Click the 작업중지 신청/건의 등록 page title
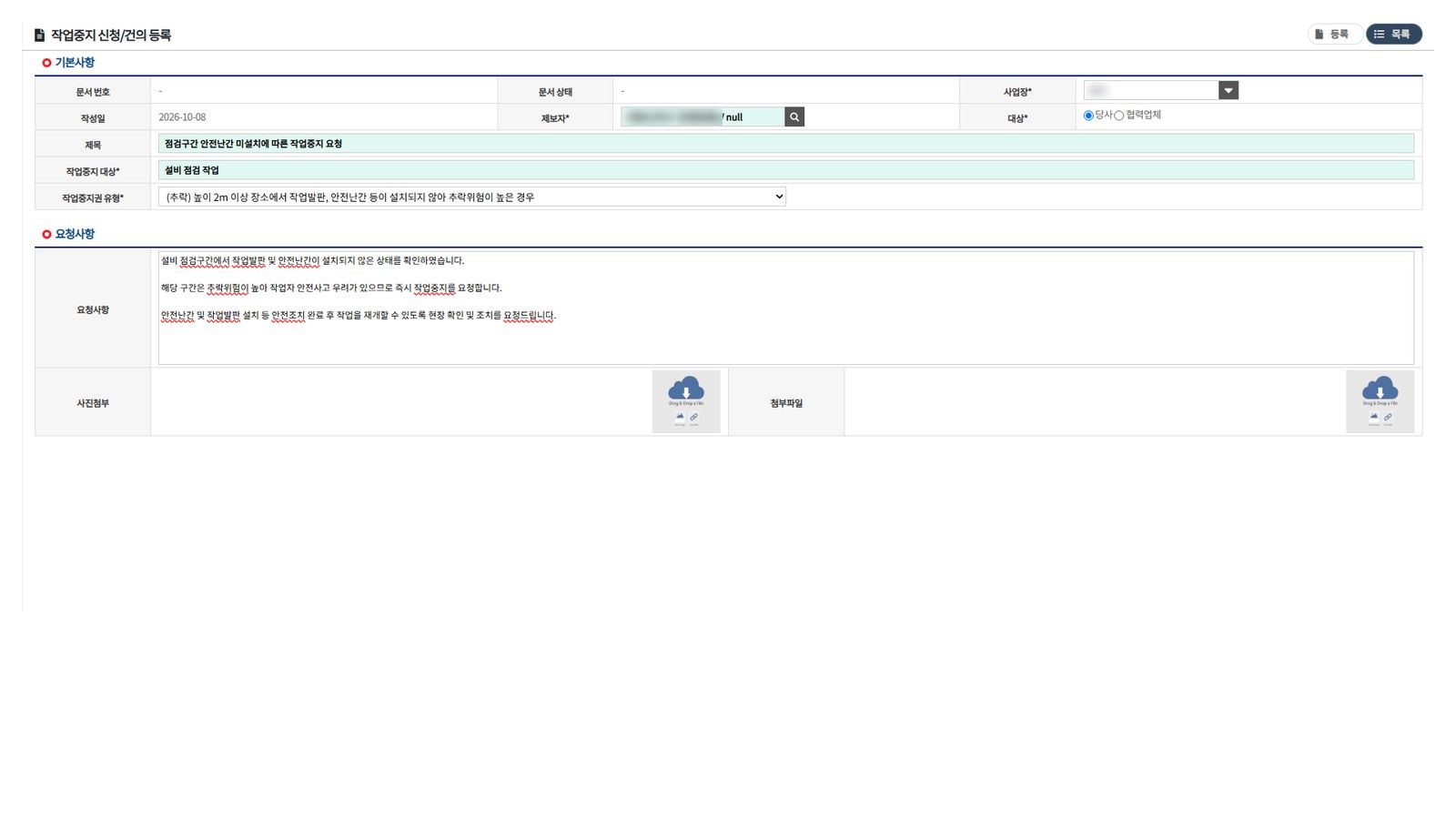Viewport: 1456px width, 819px height. (111, 35)
